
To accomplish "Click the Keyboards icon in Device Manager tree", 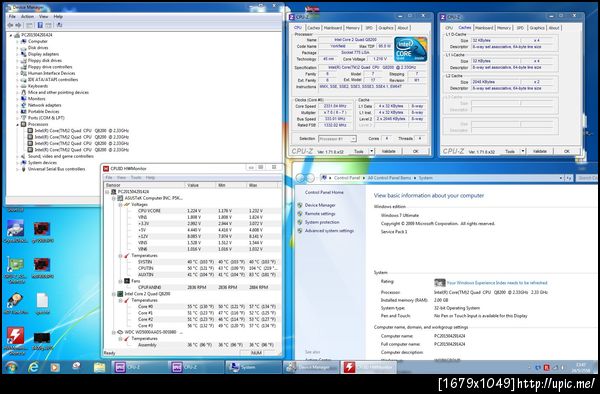I will point(23,86).
